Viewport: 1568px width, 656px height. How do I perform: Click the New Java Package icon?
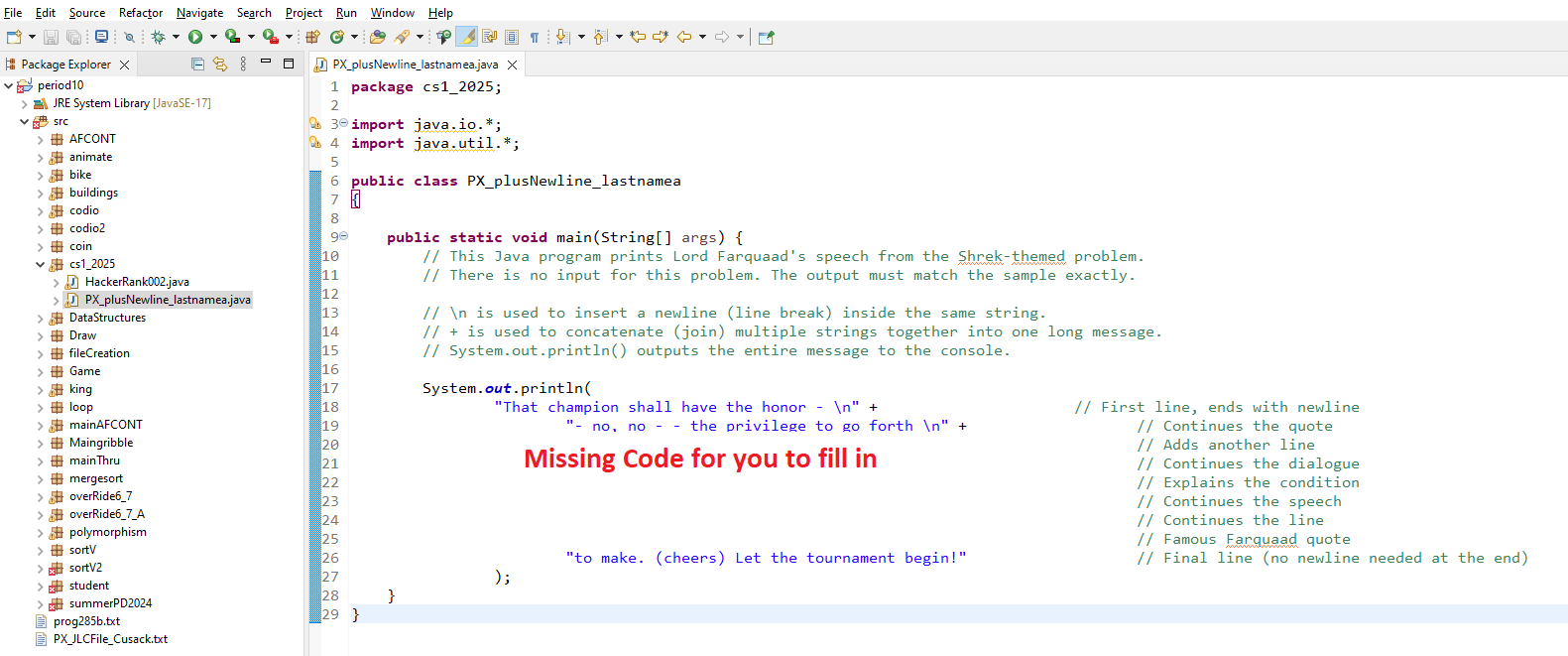click(312, 37)
